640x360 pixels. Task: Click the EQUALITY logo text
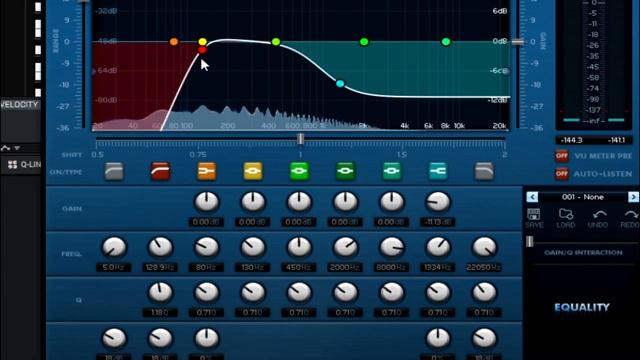point(582,307)
